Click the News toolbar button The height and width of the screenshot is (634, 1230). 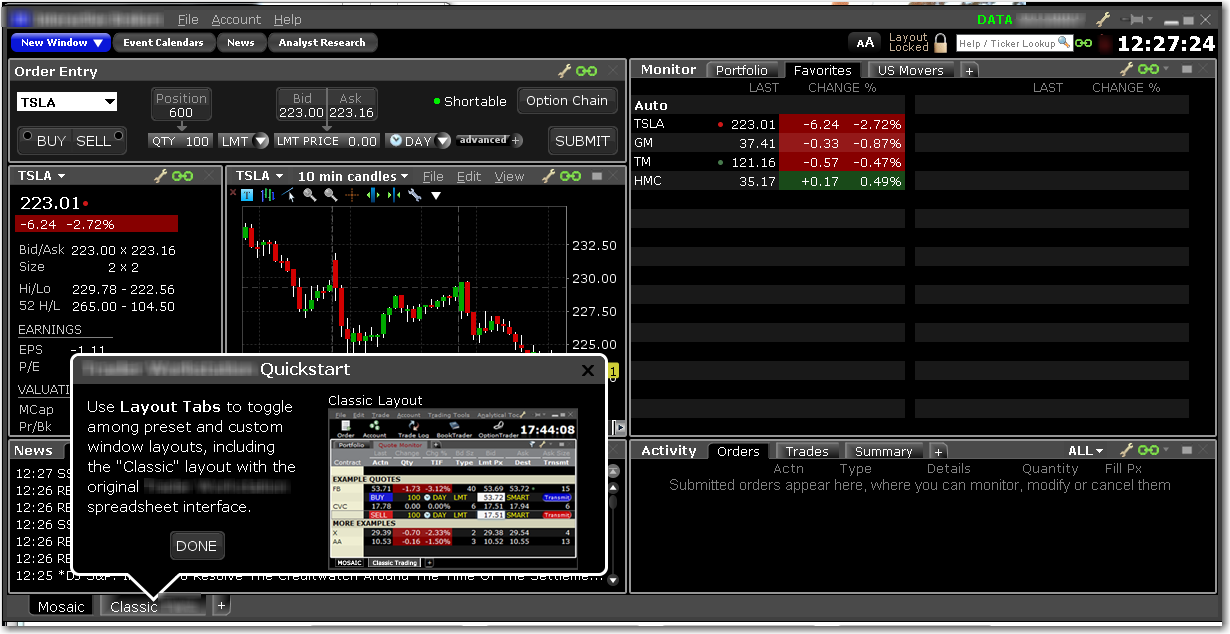point(240,42)
